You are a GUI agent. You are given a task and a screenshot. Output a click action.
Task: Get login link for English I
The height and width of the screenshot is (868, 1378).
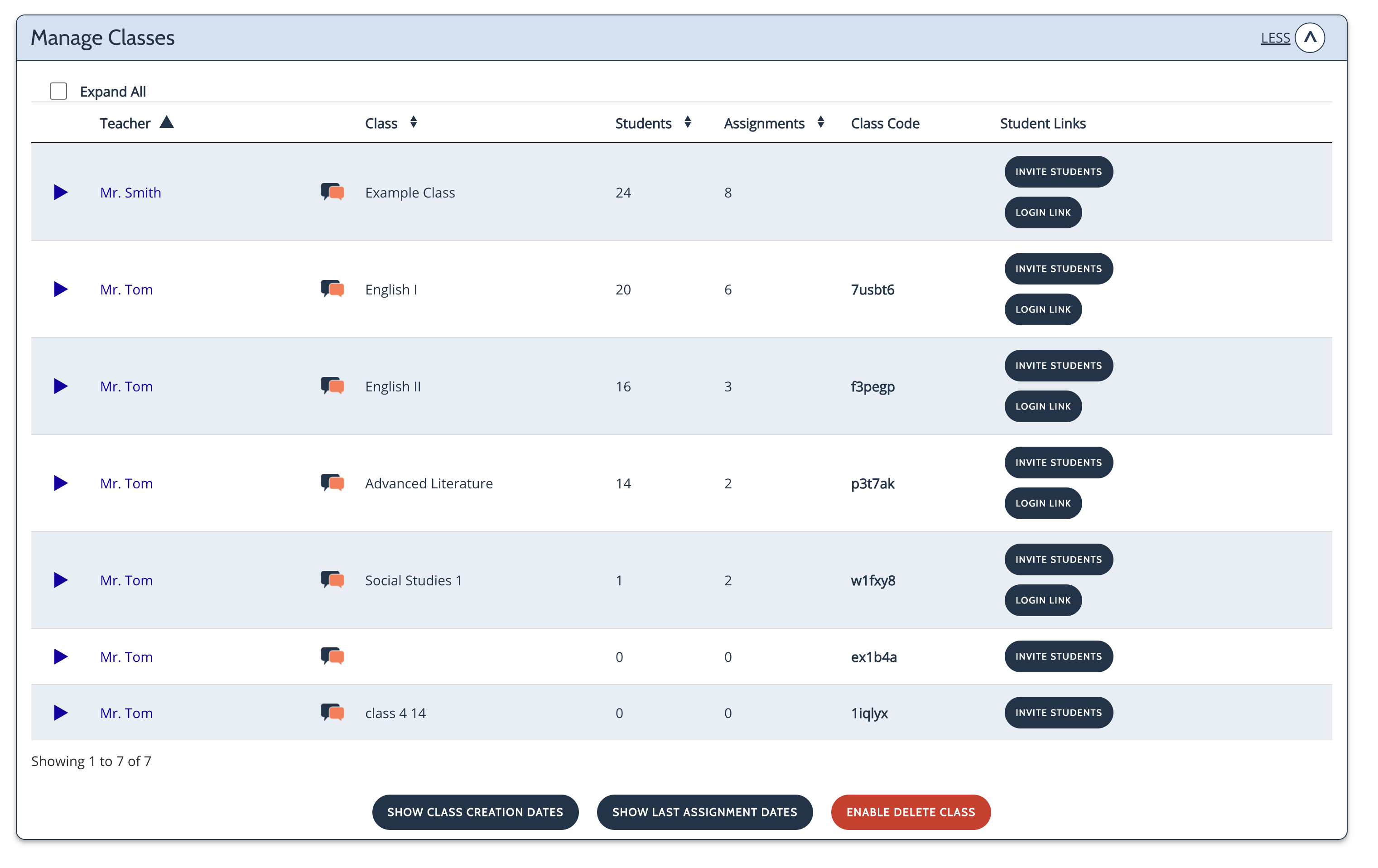coord(1043,309)
